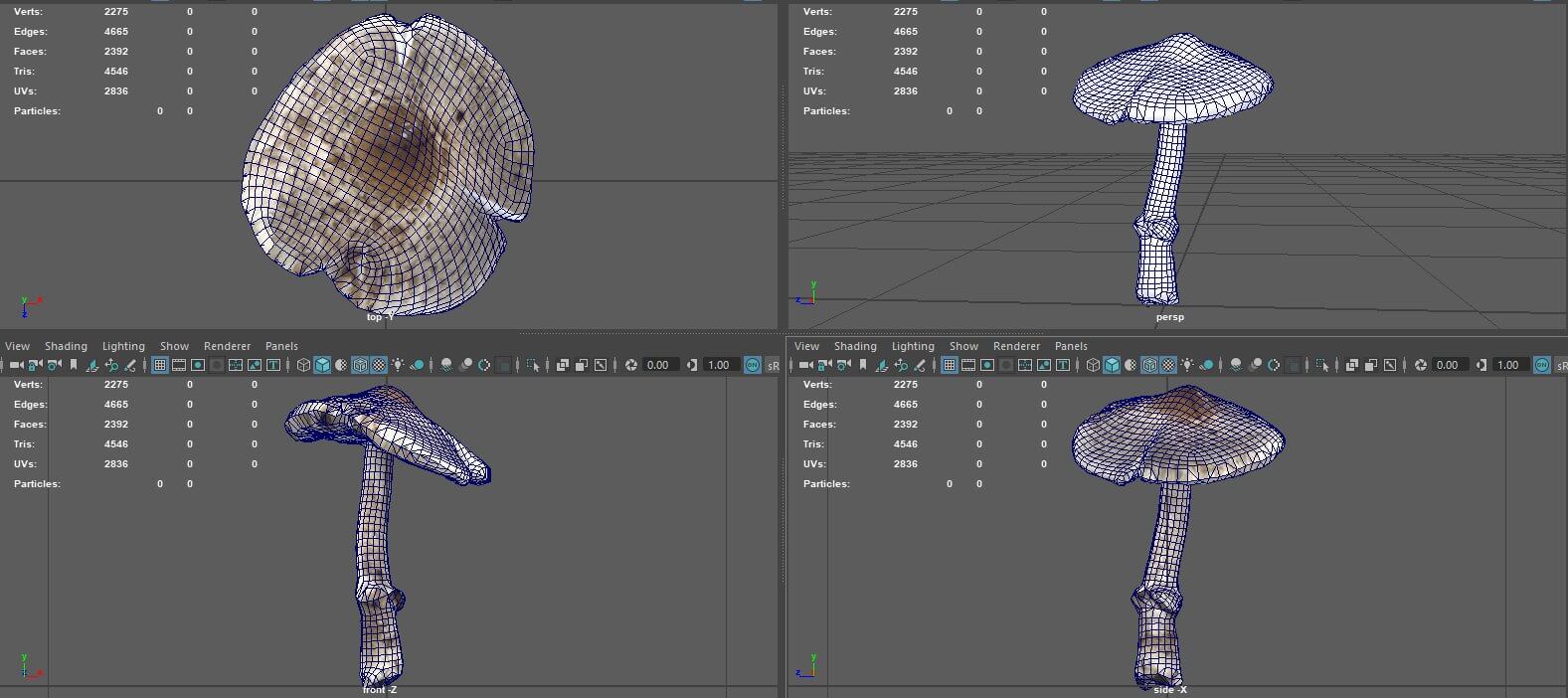Click the gamma 1.00 field in side view
This screenshot has height=698, width=1568.
coord(1507,365)
